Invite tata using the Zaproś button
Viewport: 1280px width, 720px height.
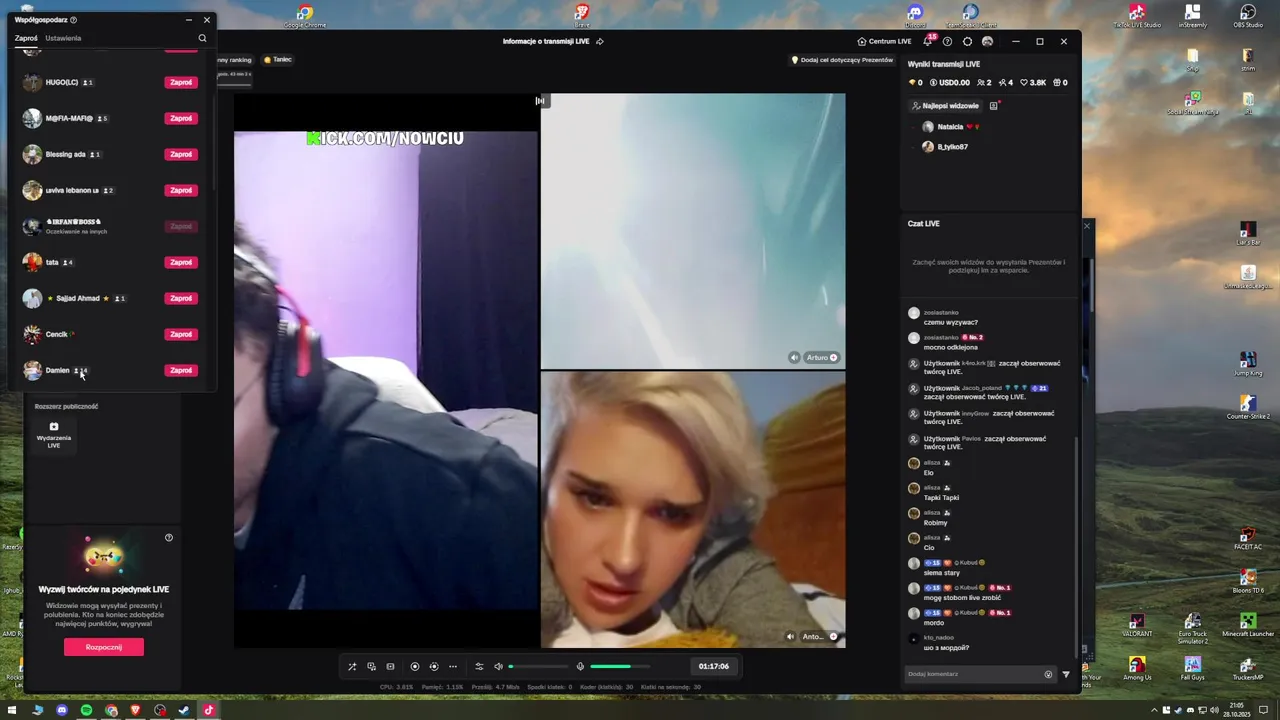181,262
